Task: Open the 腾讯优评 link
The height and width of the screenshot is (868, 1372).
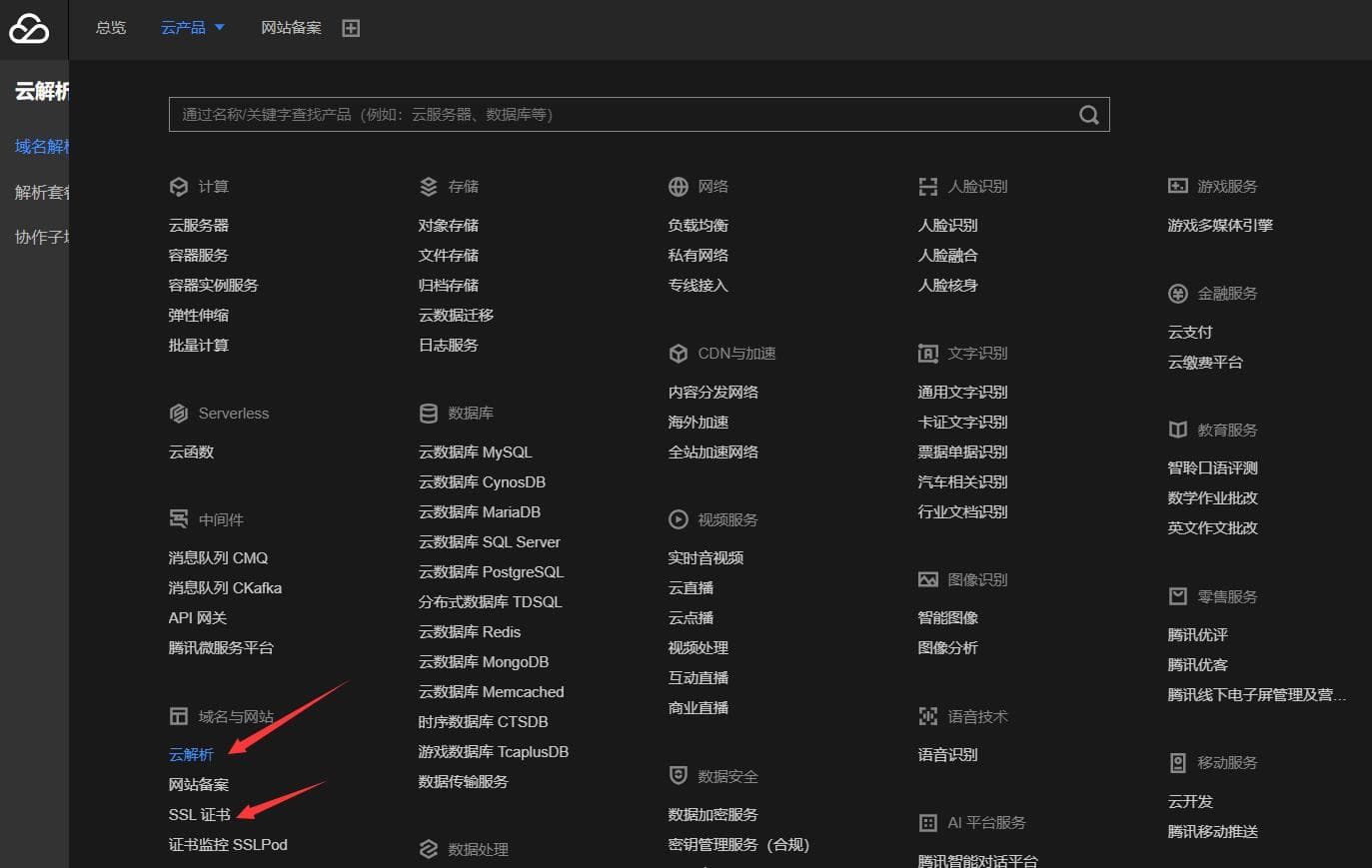Action: coord(1198,635)
